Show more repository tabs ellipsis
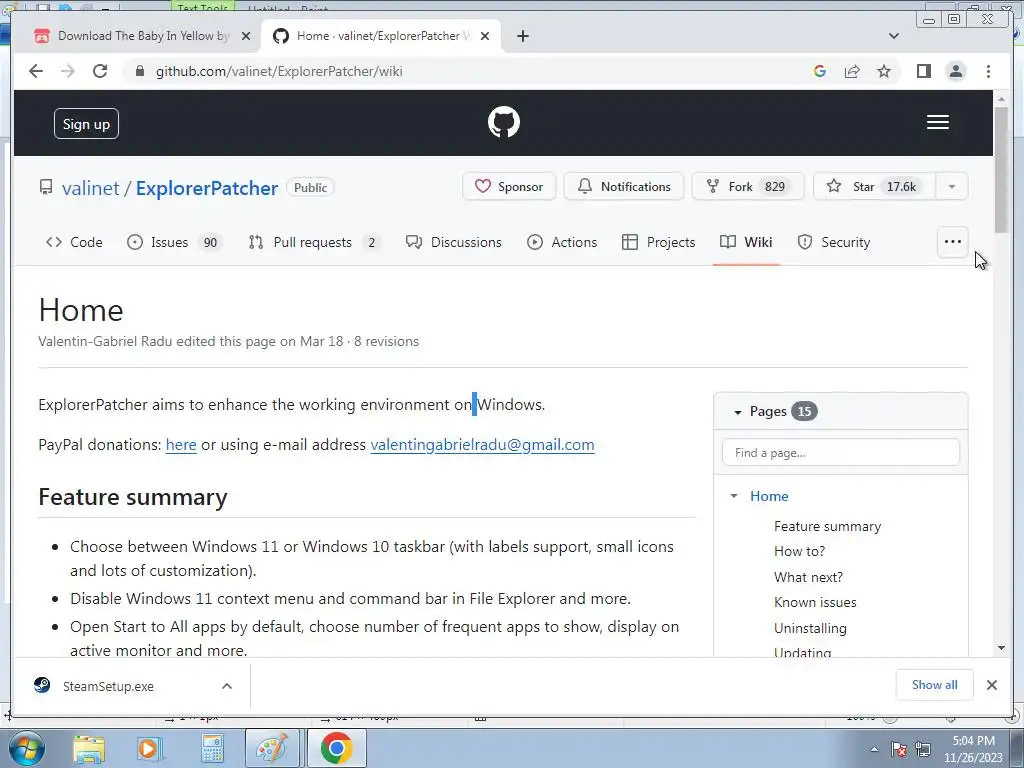The image size is (1024, 768). [x=953, y=242]
